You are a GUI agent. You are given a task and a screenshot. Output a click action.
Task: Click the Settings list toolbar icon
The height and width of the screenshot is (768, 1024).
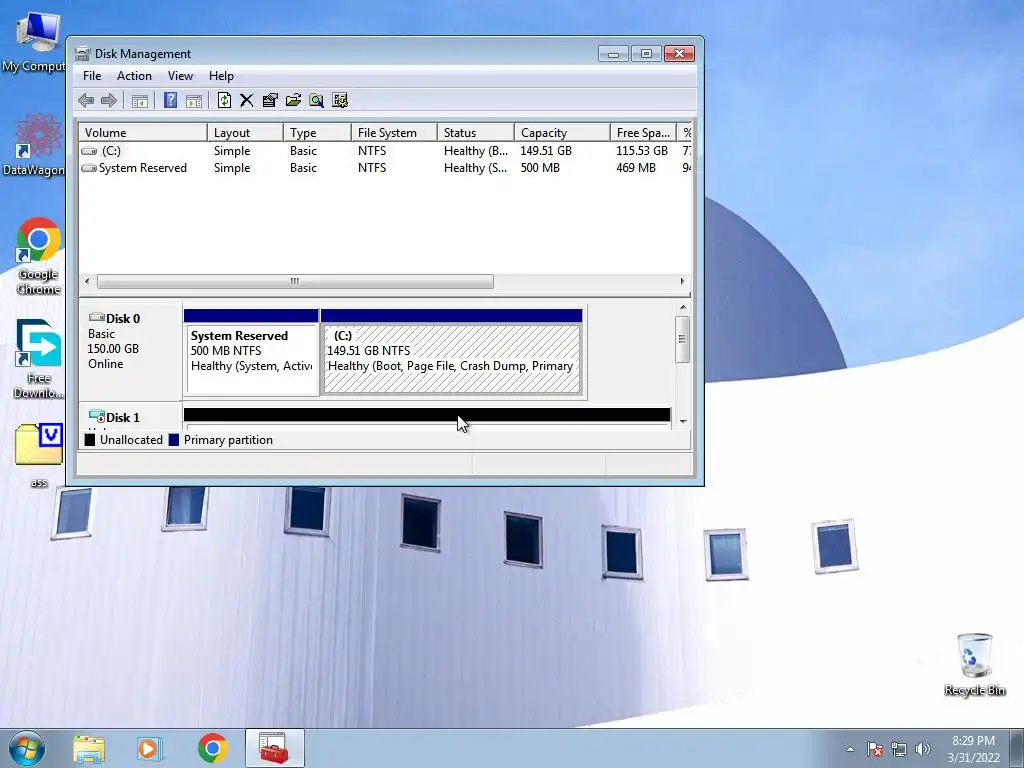click(340, 100)
